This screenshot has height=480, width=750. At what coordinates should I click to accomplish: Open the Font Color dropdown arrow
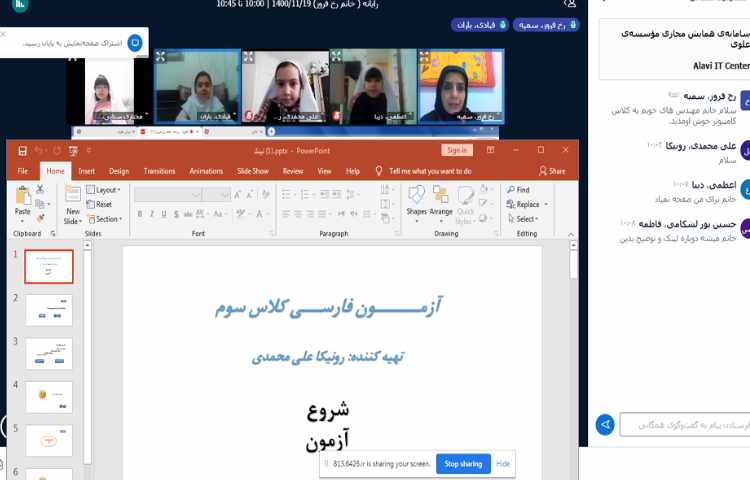tap(266, 214)
